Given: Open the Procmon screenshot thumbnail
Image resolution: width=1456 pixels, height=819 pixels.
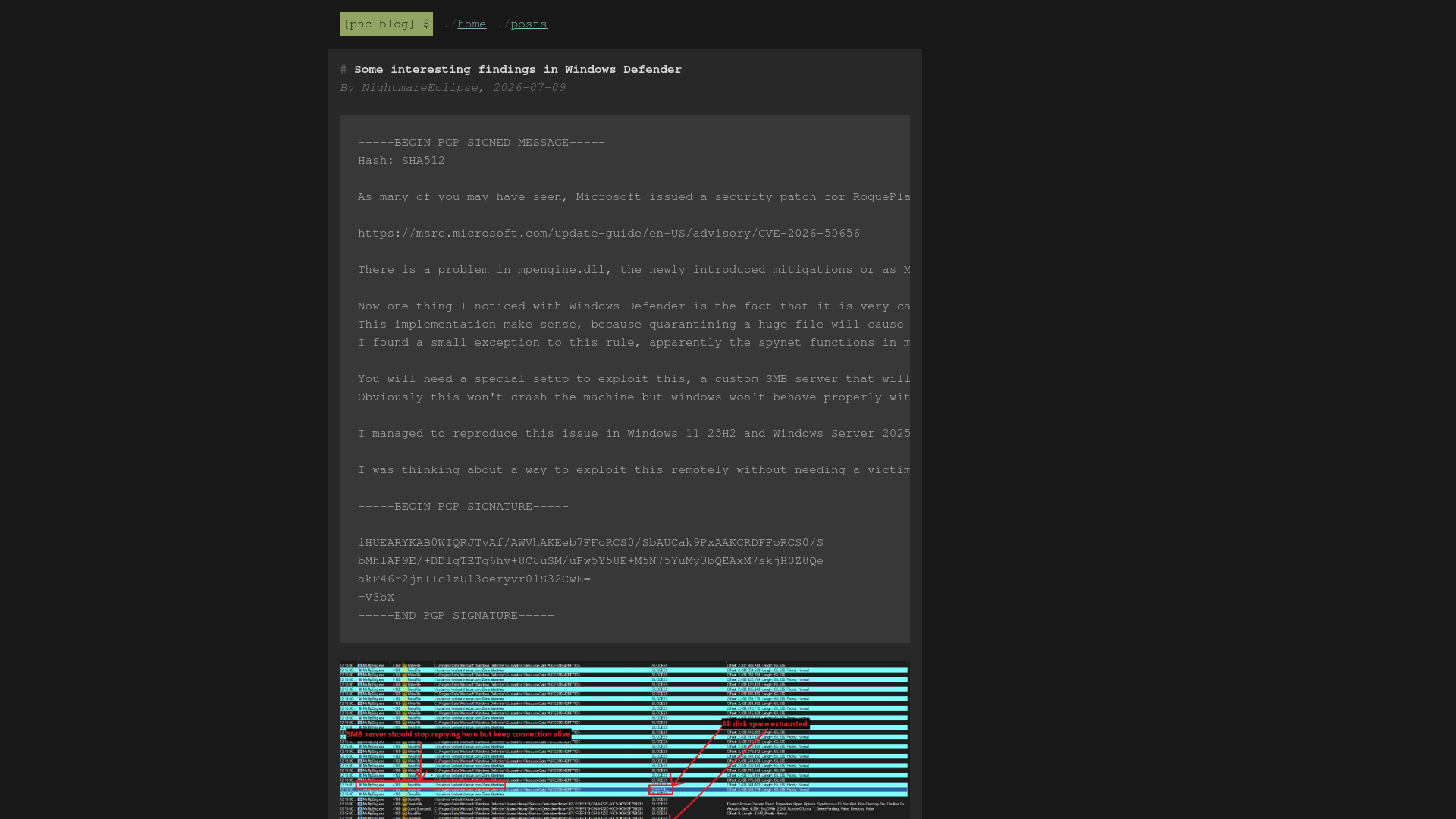Looking at the screenshot, I should tap(624, 740).
